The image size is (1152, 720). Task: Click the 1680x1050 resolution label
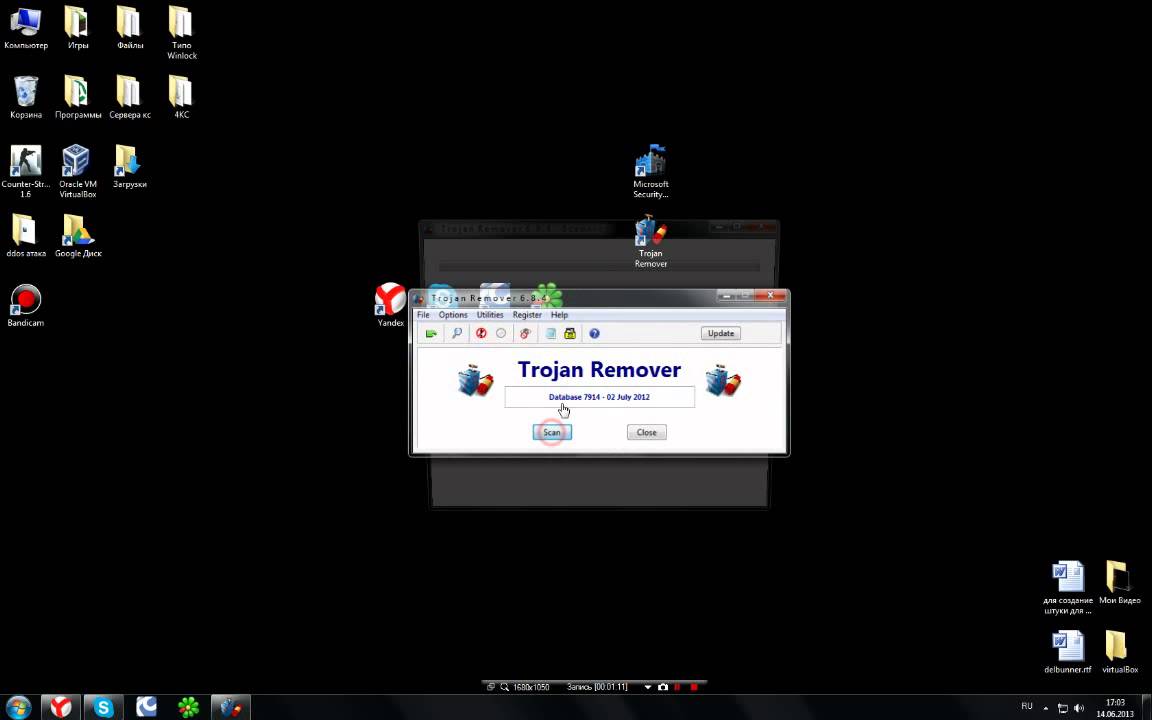tap(530, 688)
